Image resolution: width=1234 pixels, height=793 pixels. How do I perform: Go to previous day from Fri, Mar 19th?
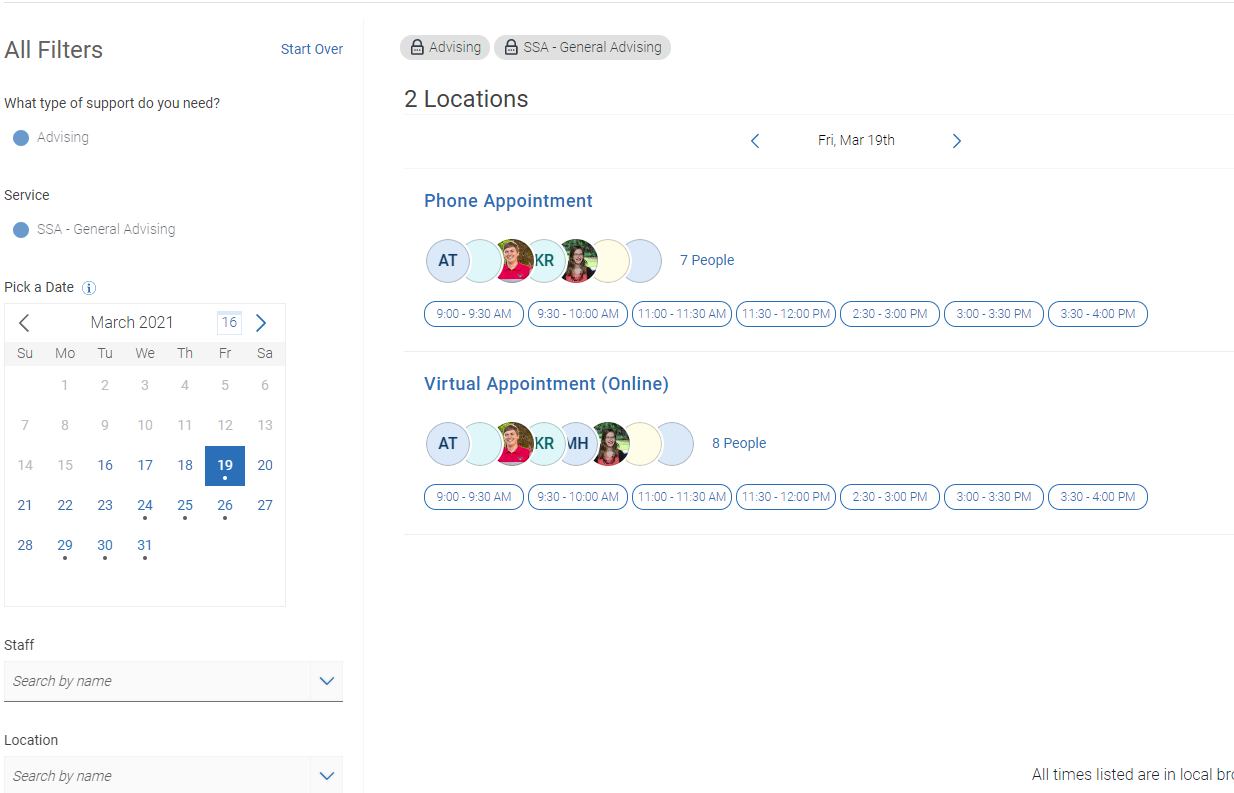[x=755, y=141]
